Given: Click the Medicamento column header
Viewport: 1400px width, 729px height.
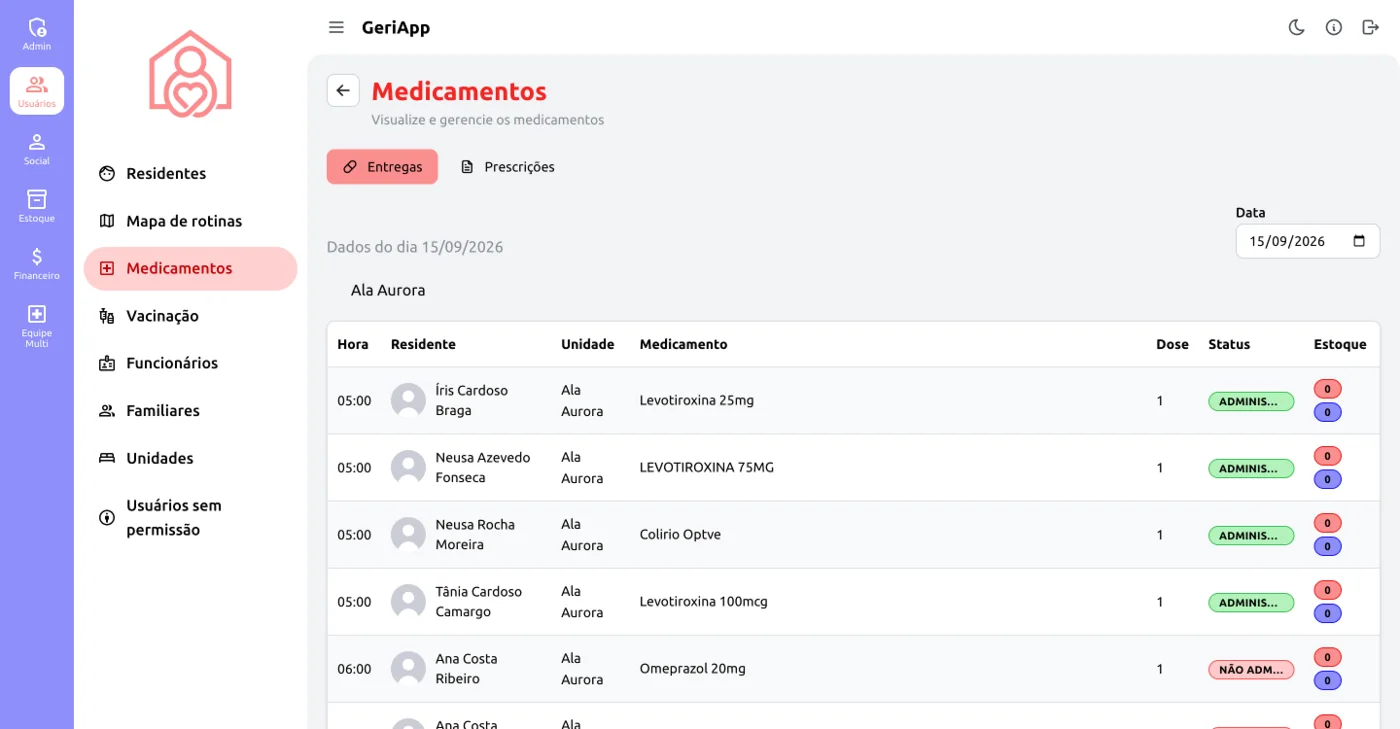Looking at the screenshot, I should 684,344.
